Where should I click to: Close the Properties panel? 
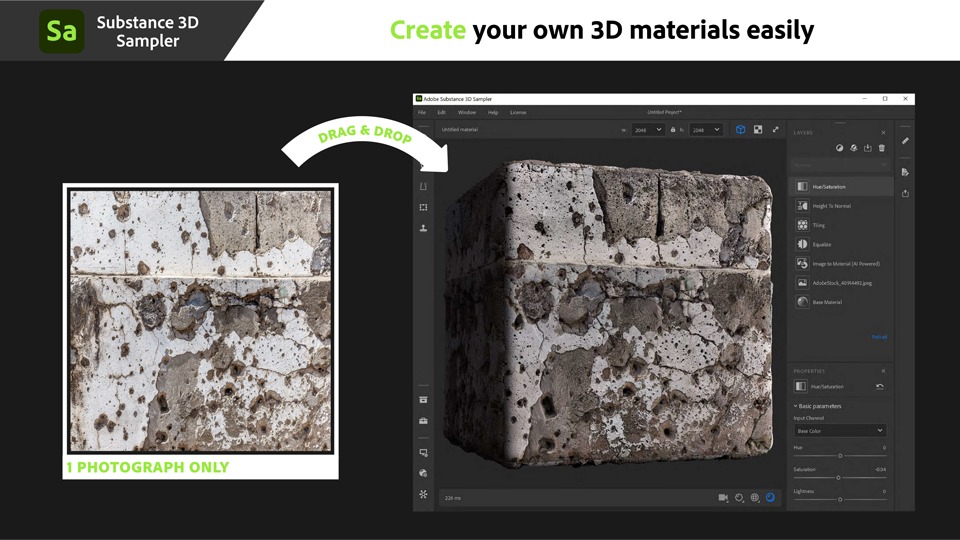883,371
